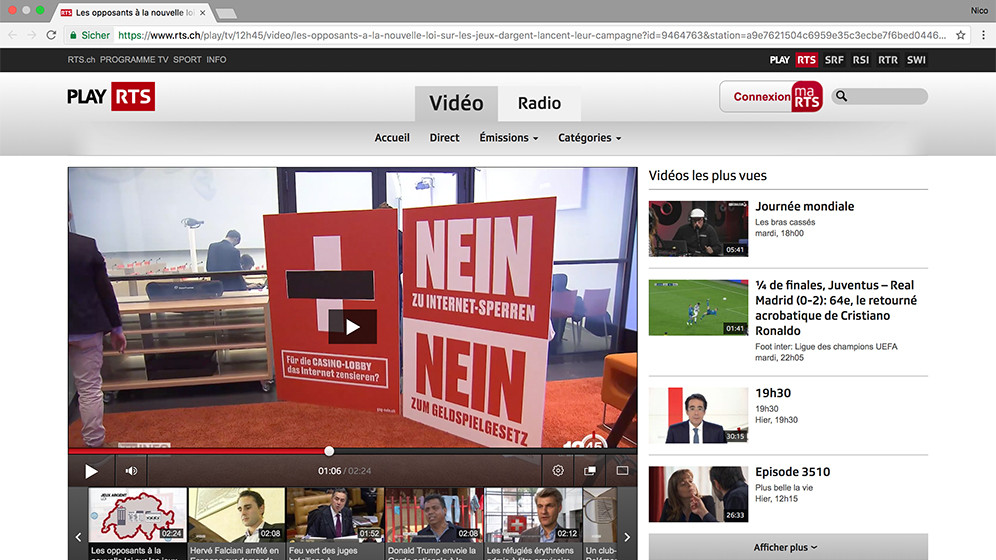
Task: Mute the video volume icon
Action: pyautogui.click(x=131, y=471)
